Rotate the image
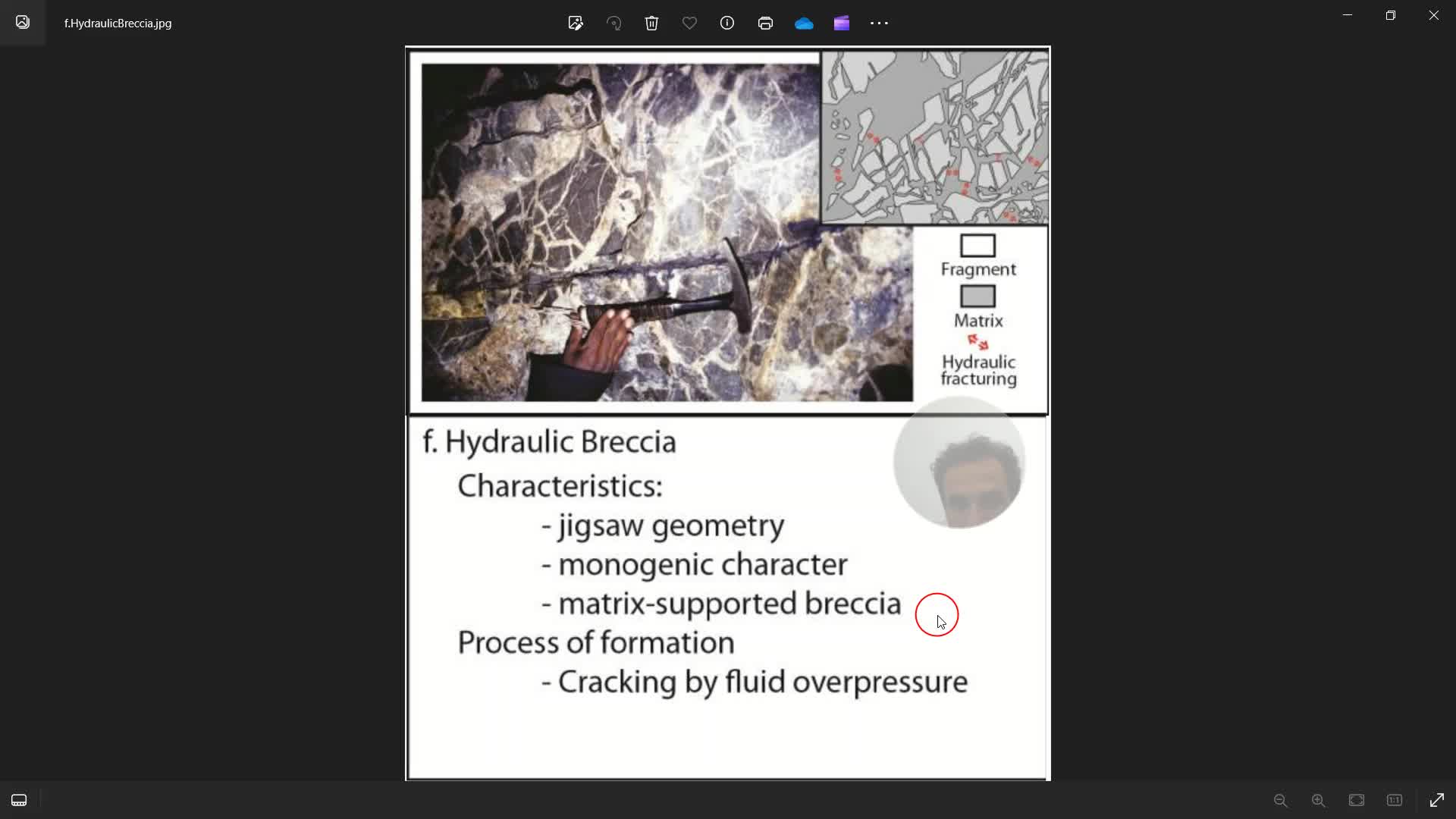 tap(613, 23)
